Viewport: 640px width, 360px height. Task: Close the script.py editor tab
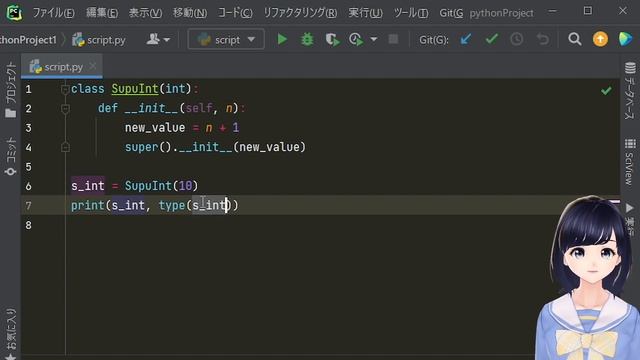93,66
